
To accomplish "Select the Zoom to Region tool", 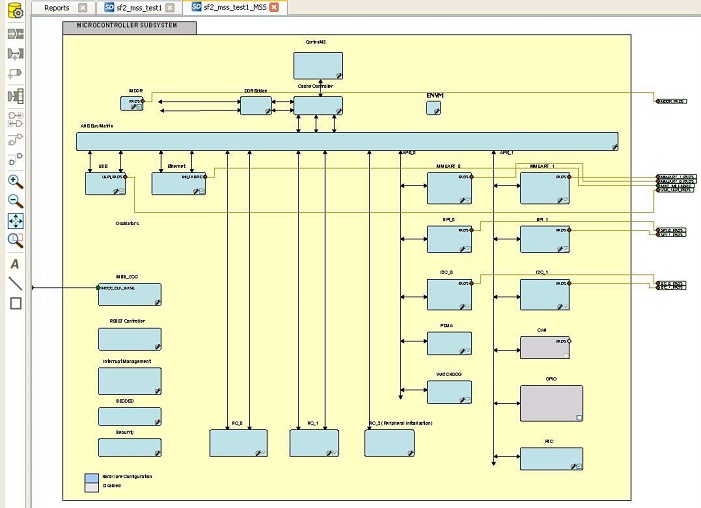I will pyautogui.click(x=15, y=241).
